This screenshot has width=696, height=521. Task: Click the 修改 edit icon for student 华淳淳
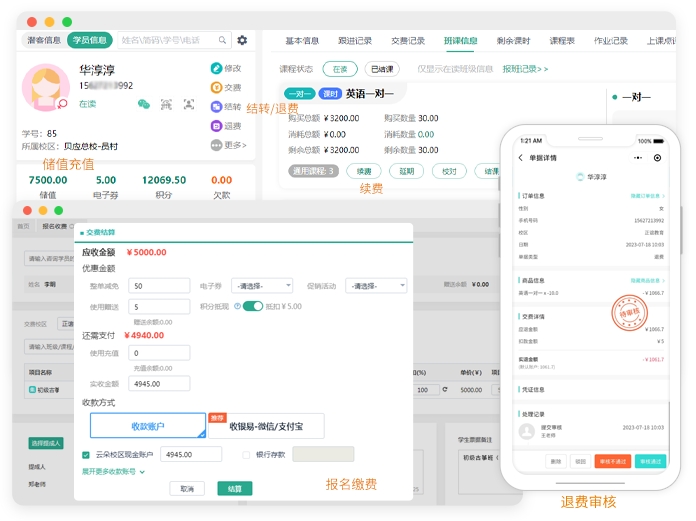tap(216, 68)
